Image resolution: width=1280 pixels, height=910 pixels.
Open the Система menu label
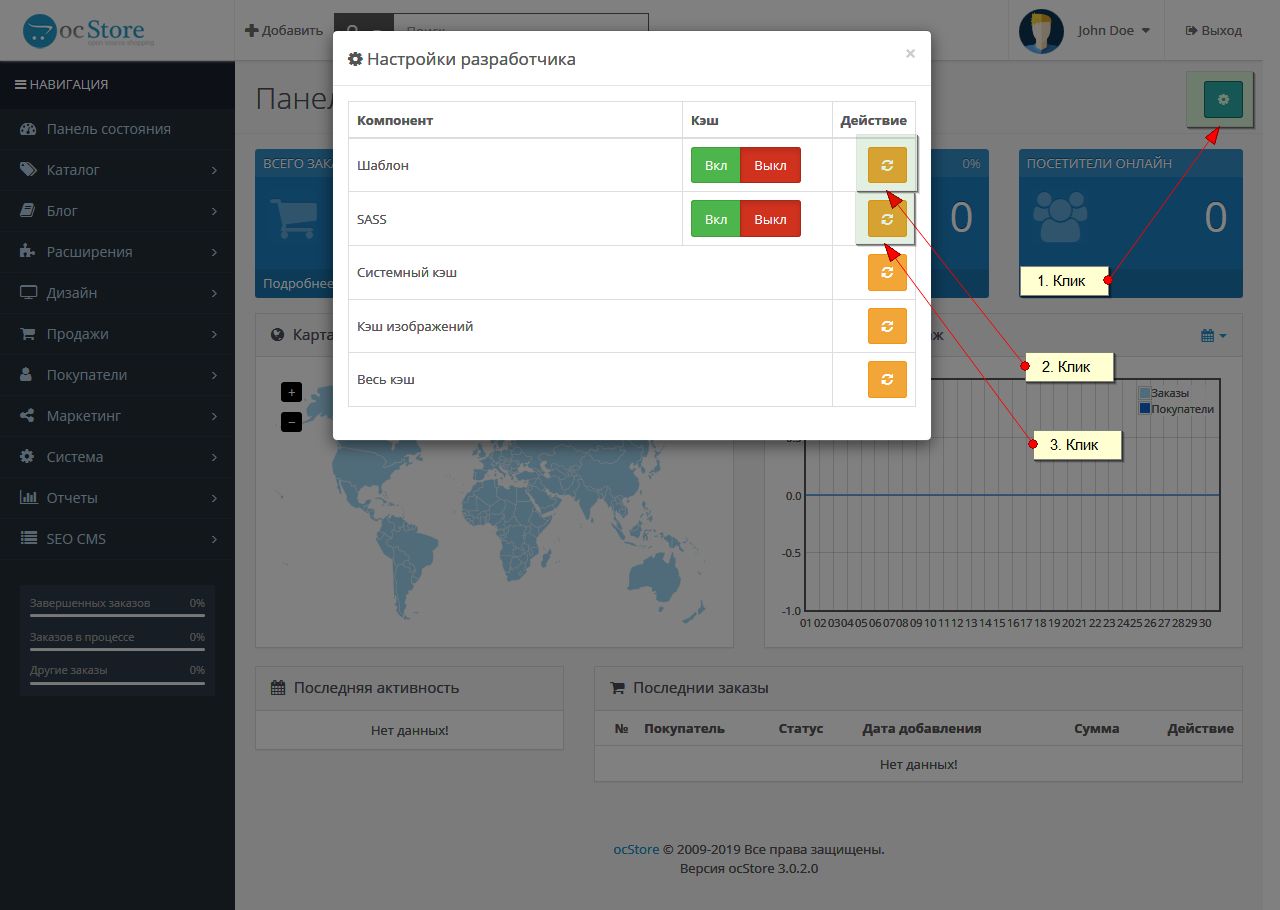click(75, 457)
